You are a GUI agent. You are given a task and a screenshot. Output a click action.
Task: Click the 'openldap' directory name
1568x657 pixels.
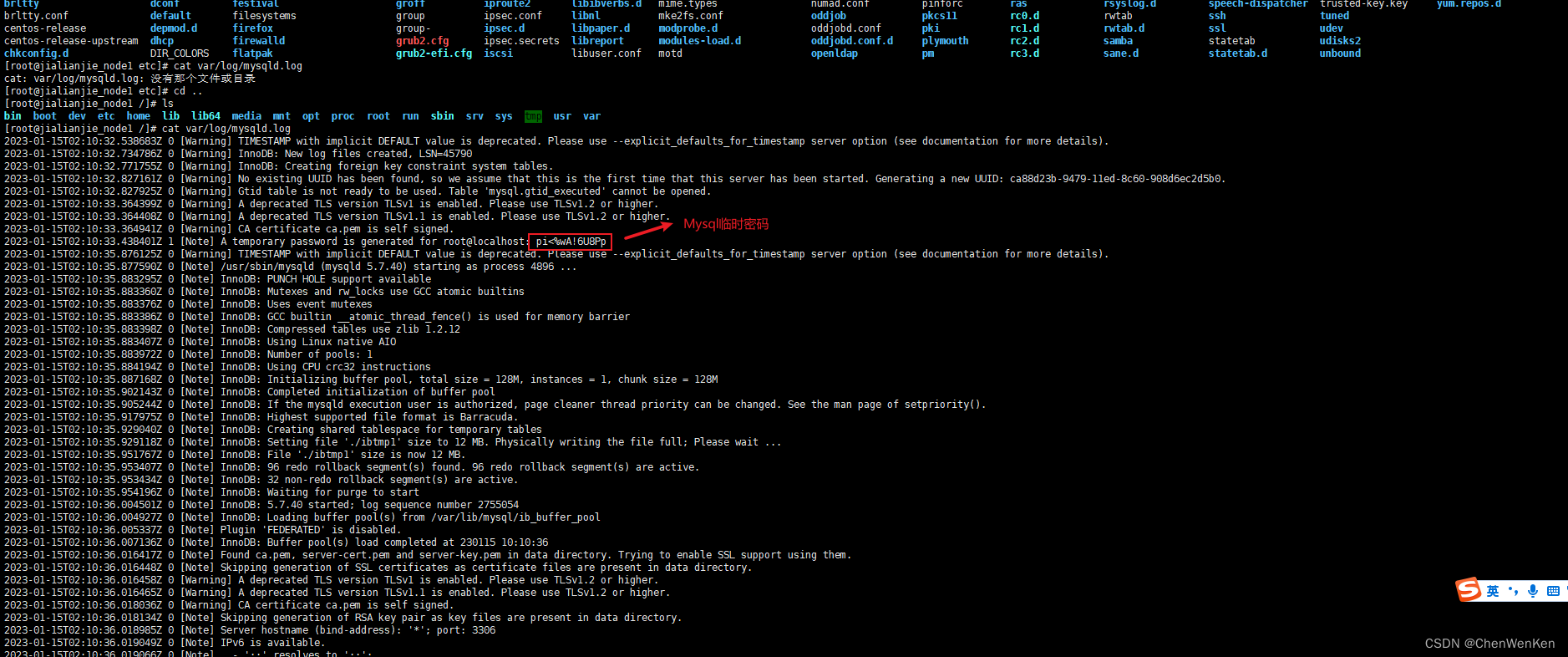835,53
